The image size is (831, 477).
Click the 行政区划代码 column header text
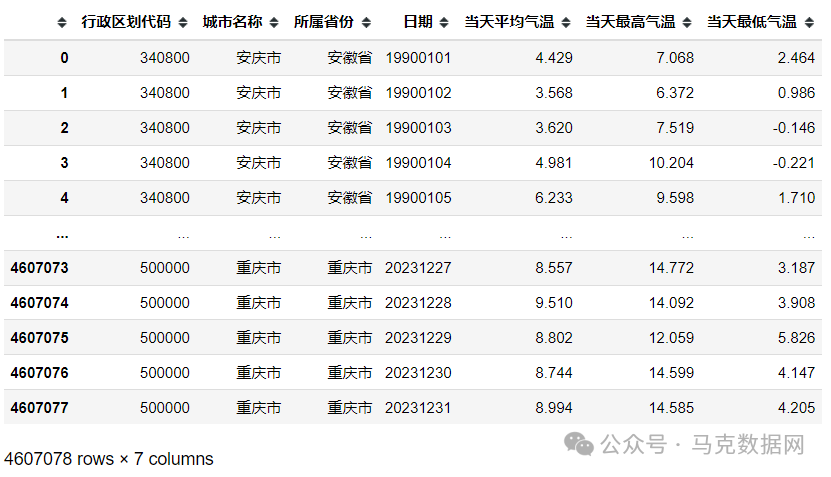pyautogui.click(x=126, y=22)
